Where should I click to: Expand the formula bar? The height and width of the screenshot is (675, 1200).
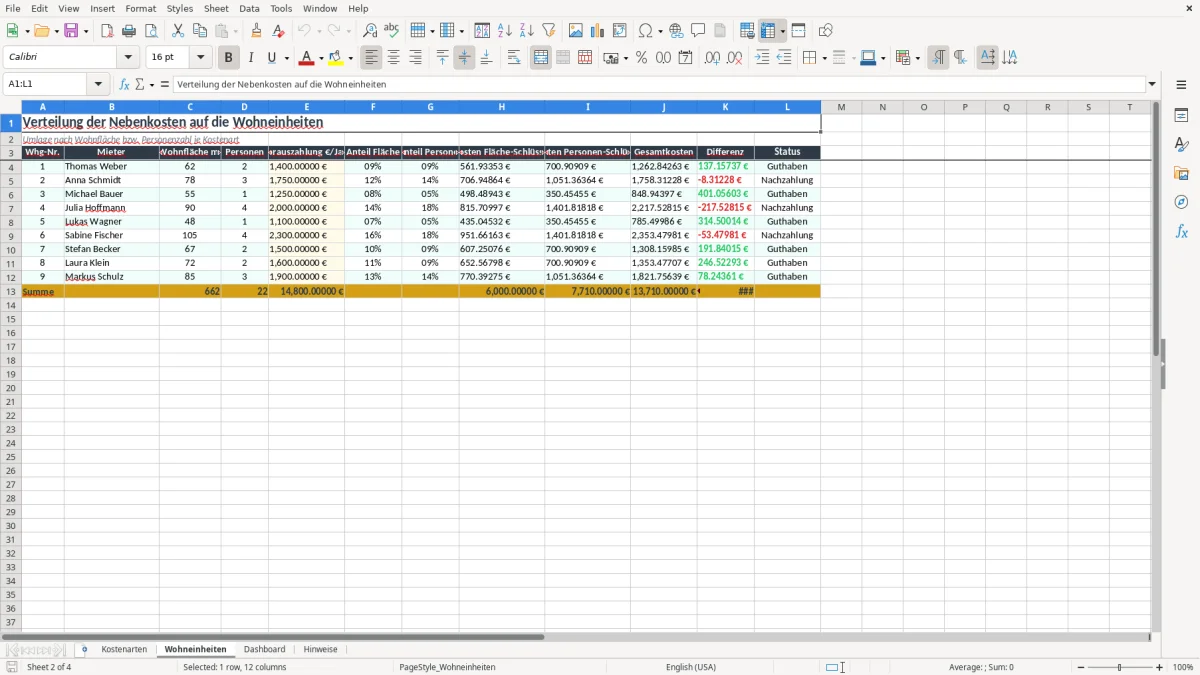click(x=1152, y=85)
